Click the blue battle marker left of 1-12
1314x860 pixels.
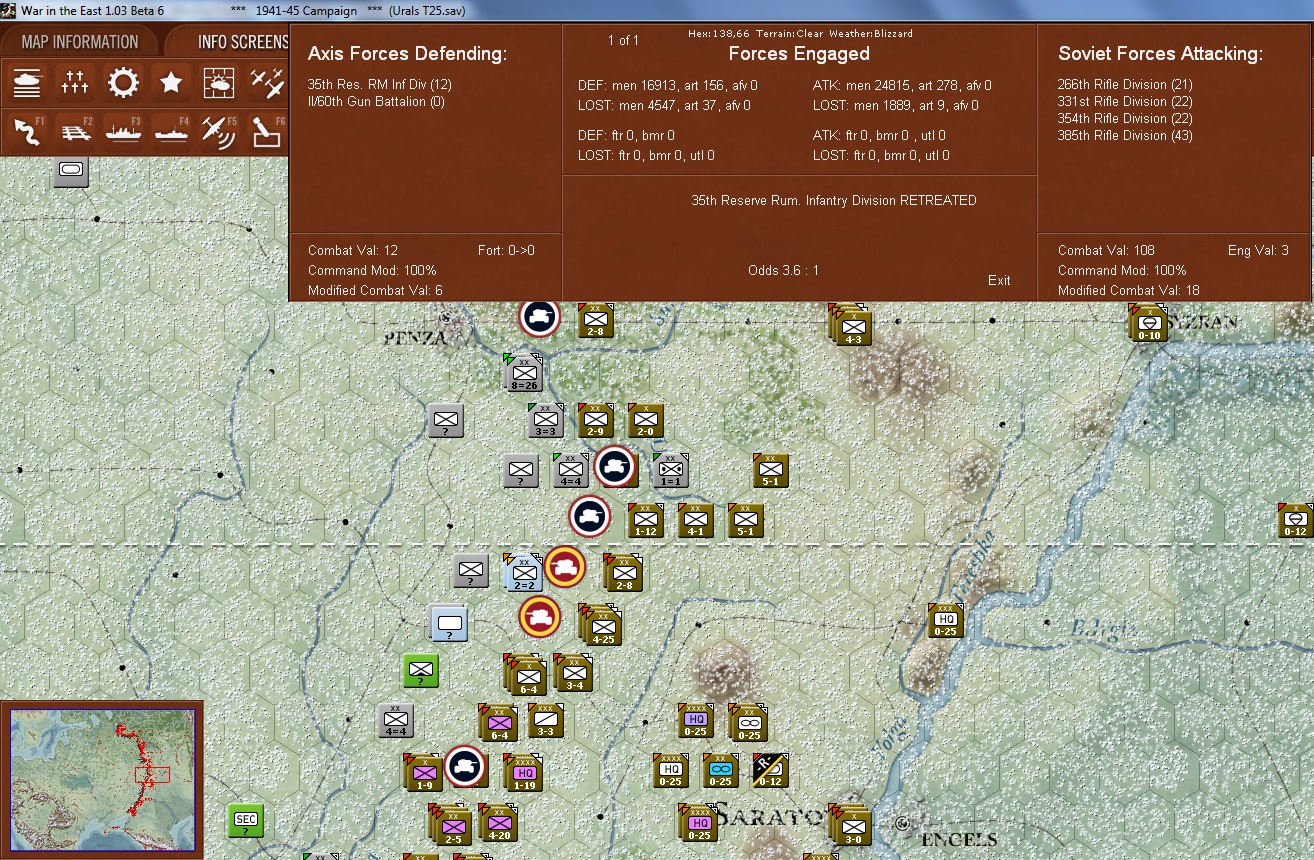coord(590,517)
